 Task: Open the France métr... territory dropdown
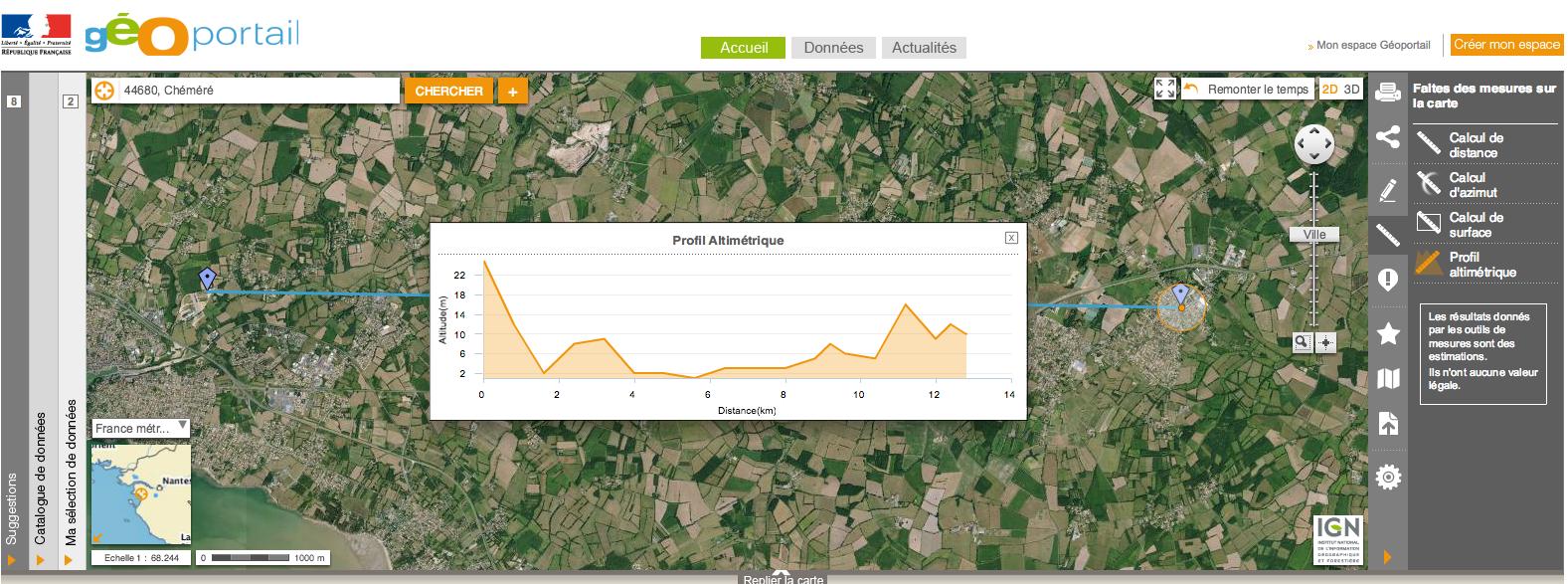click(x=140, y=428)
